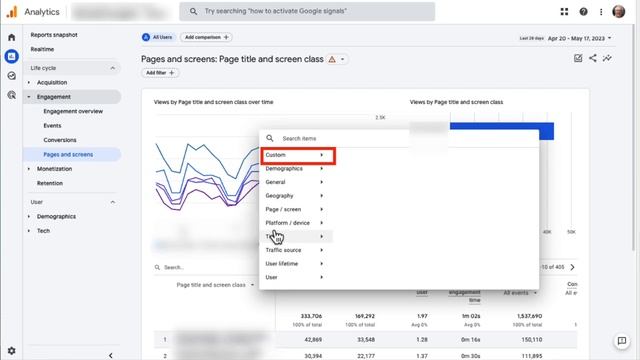Open the Custom dimension category
640x360 pixels.
[298, 155]
